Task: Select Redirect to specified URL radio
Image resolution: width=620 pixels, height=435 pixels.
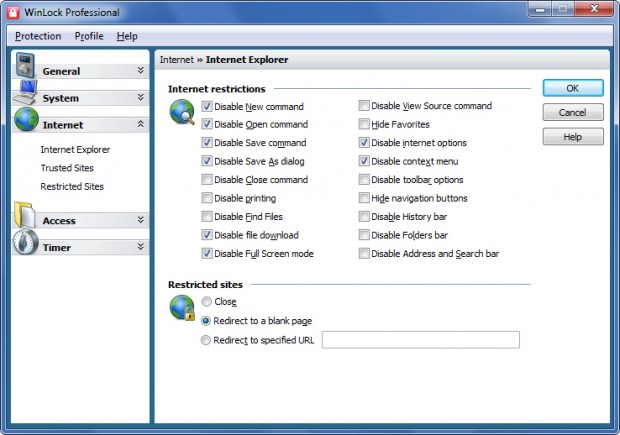Action: pos(206,340)
